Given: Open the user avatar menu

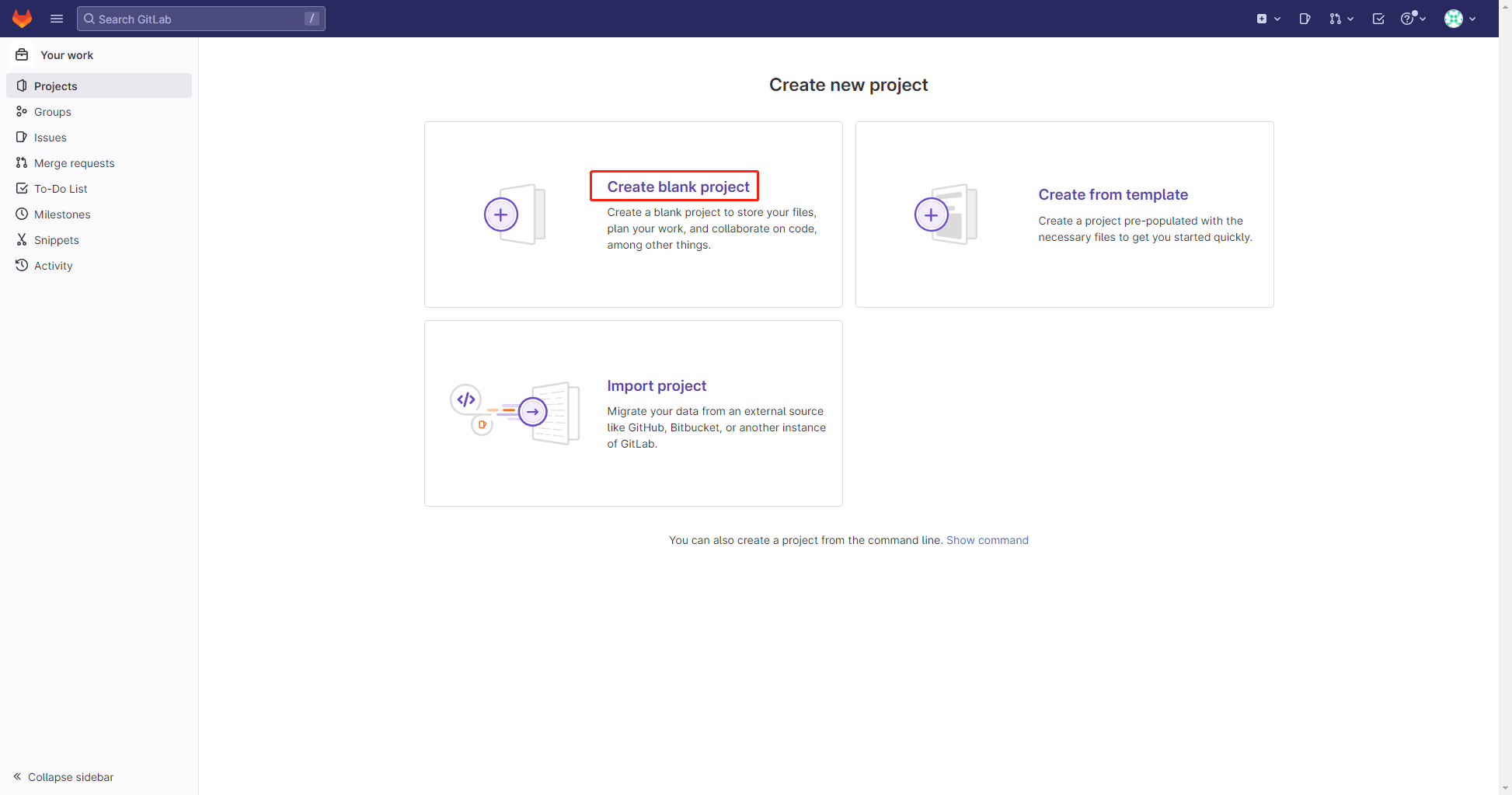Looking at the screenshot, I should (x=1460, y=19).
